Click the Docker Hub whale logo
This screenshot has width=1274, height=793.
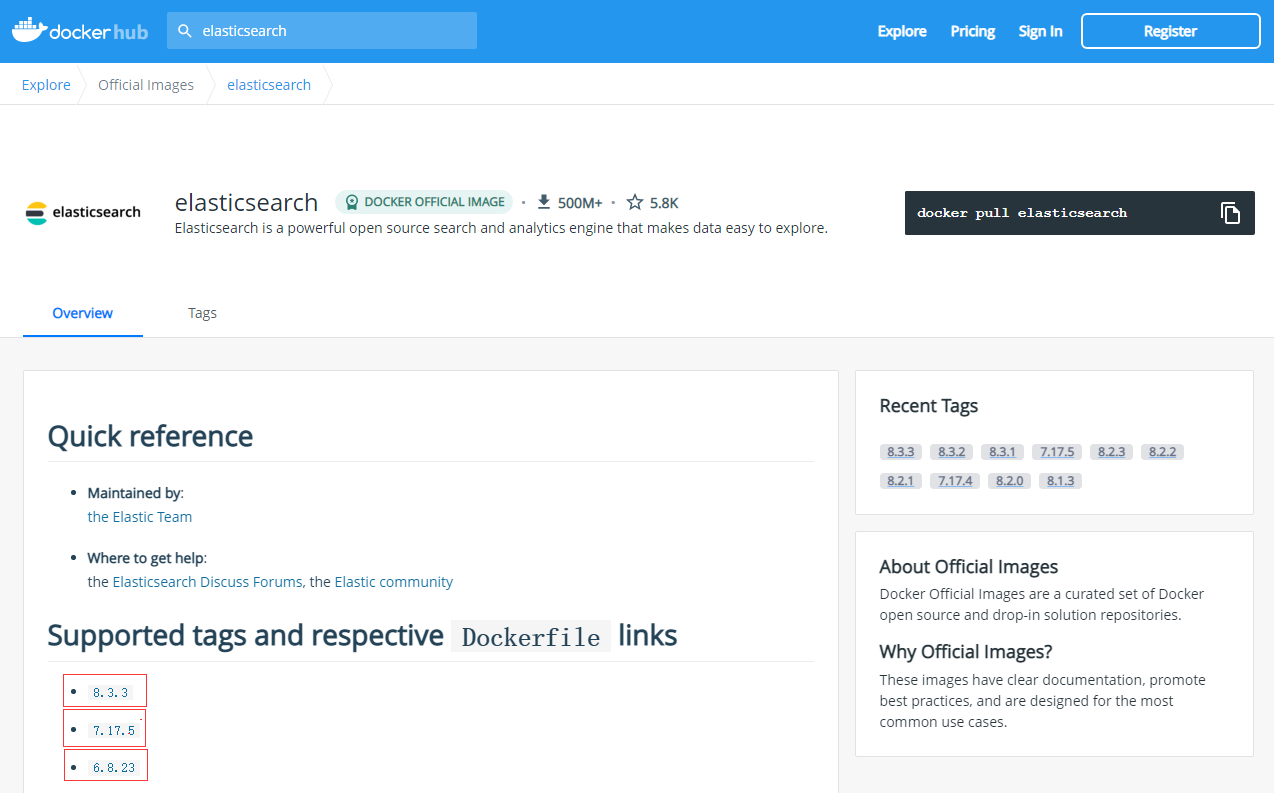79,31
